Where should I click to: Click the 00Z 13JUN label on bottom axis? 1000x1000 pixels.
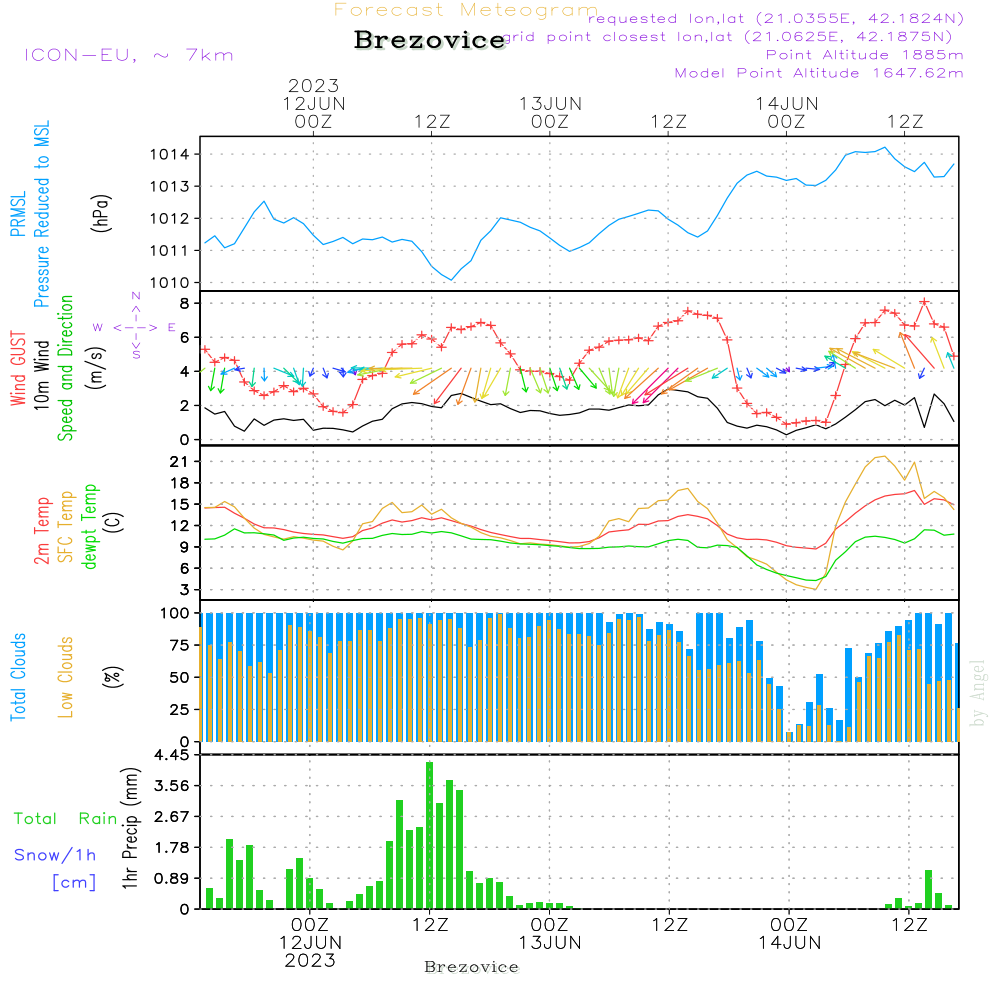click(550, 934)
